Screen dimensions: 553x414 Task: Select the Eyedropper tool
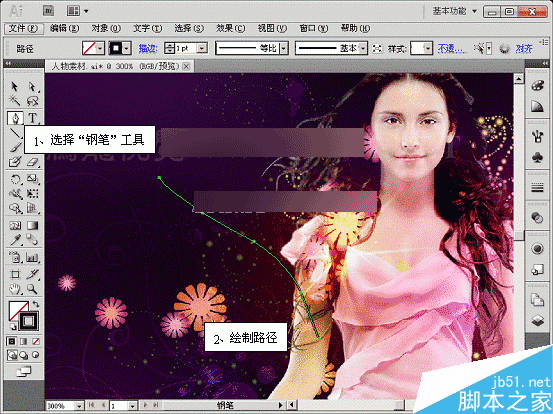(x=15, y=240)
